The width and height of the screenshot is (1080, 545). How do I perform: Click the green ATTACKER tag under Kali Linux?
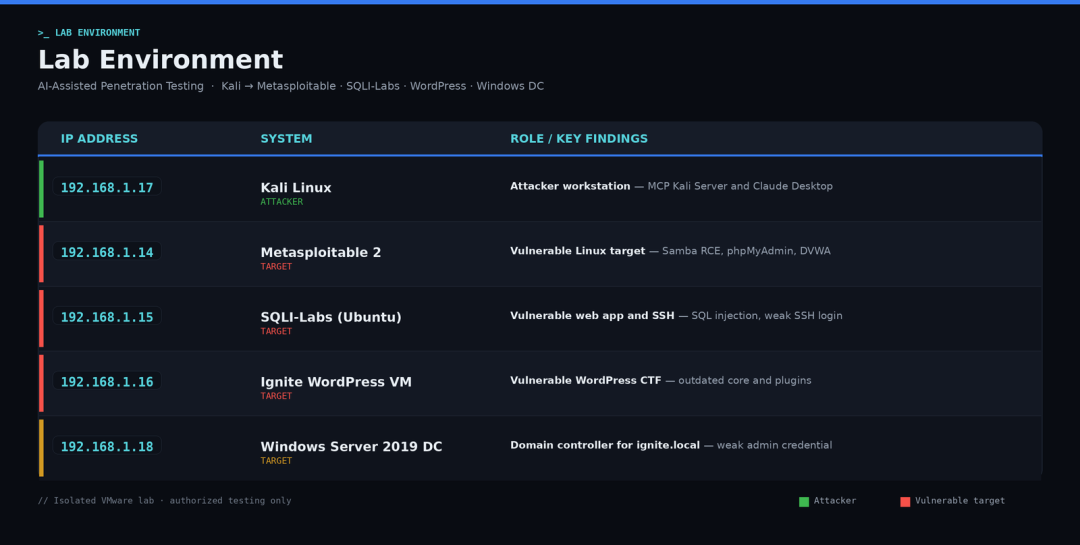[282, 202]
